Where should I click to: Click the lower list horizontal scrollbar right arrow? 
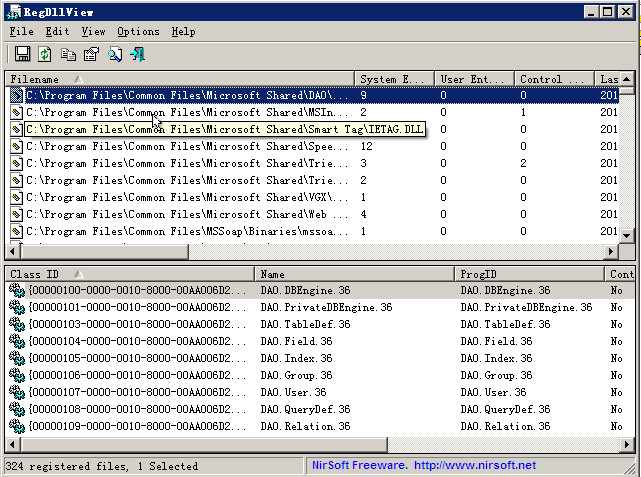627,444
